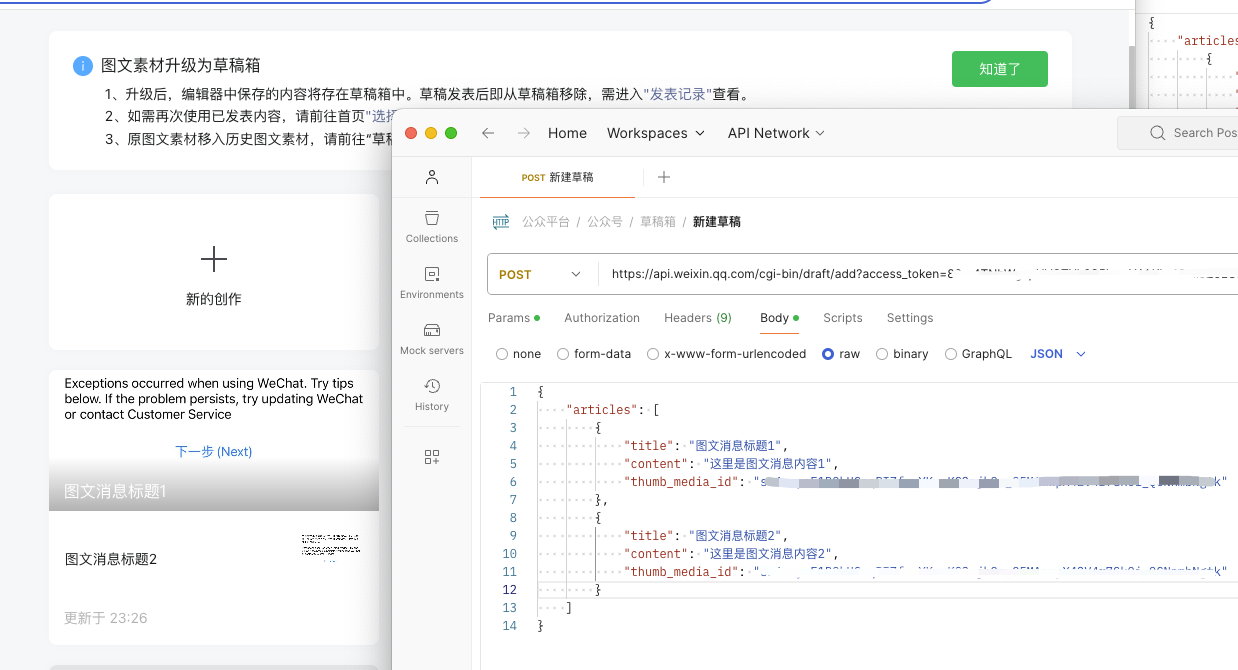Click the Search Postman field
1238x670 pixels.
tap(1178, 133)
